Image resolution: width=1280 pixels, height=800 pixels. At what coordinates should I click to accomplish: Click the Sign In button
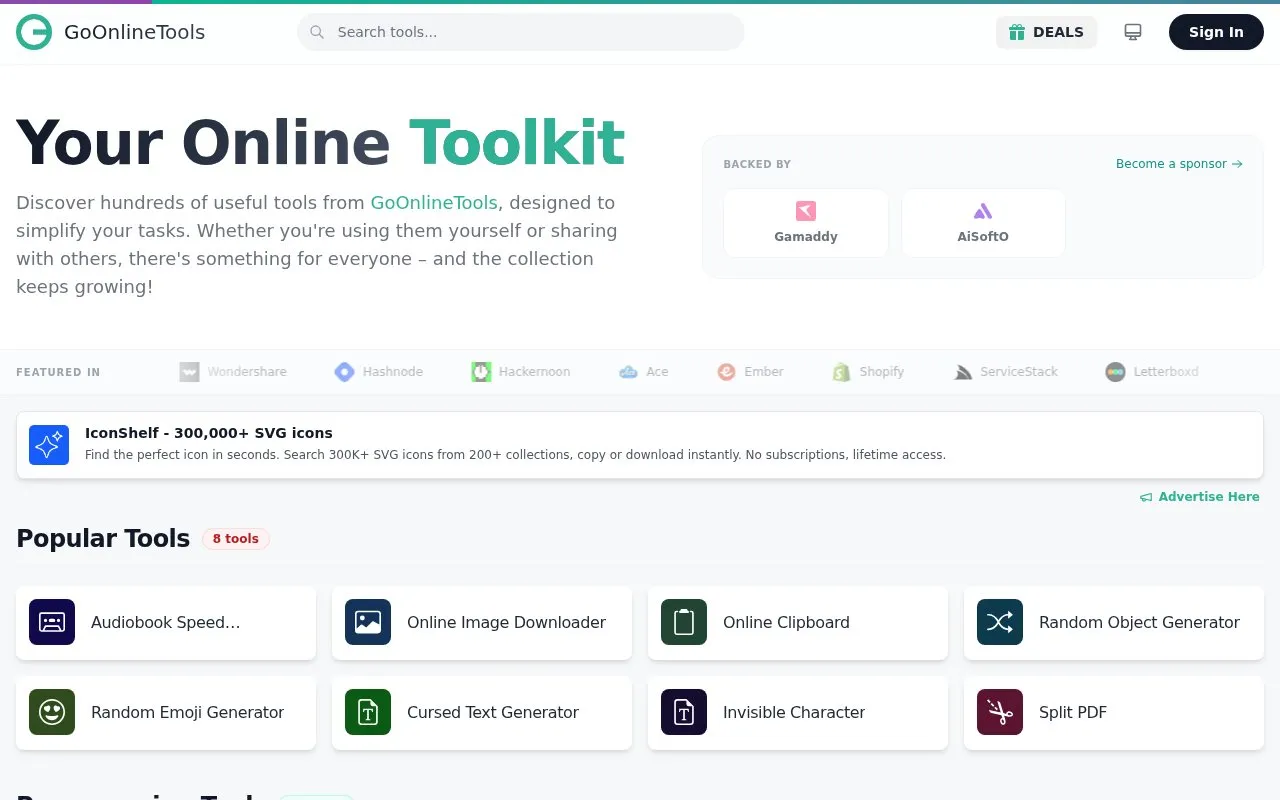click(x=1216, y=32)
